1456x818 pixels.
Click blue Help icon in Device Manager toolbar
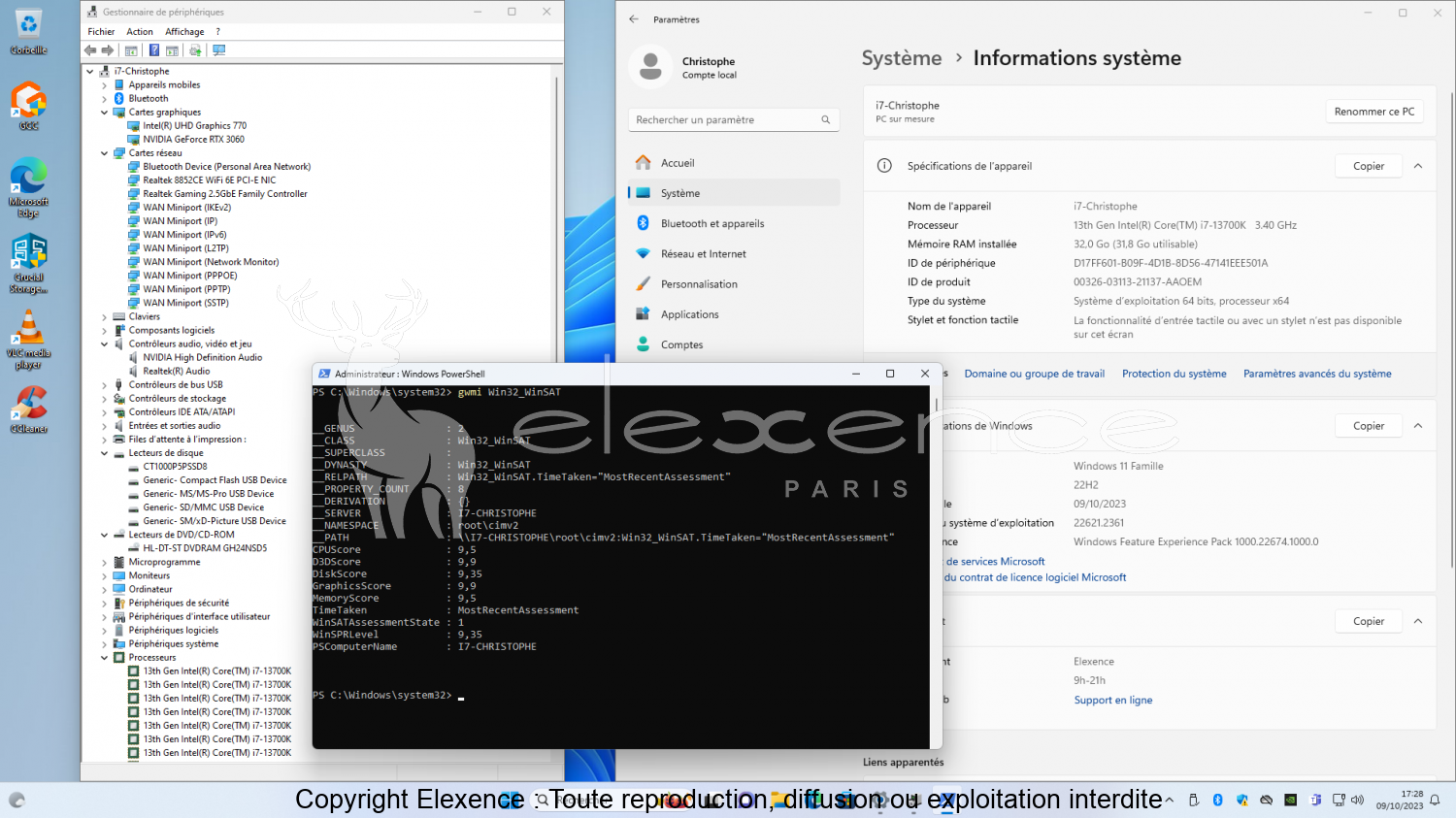click(x=153, y=50)
